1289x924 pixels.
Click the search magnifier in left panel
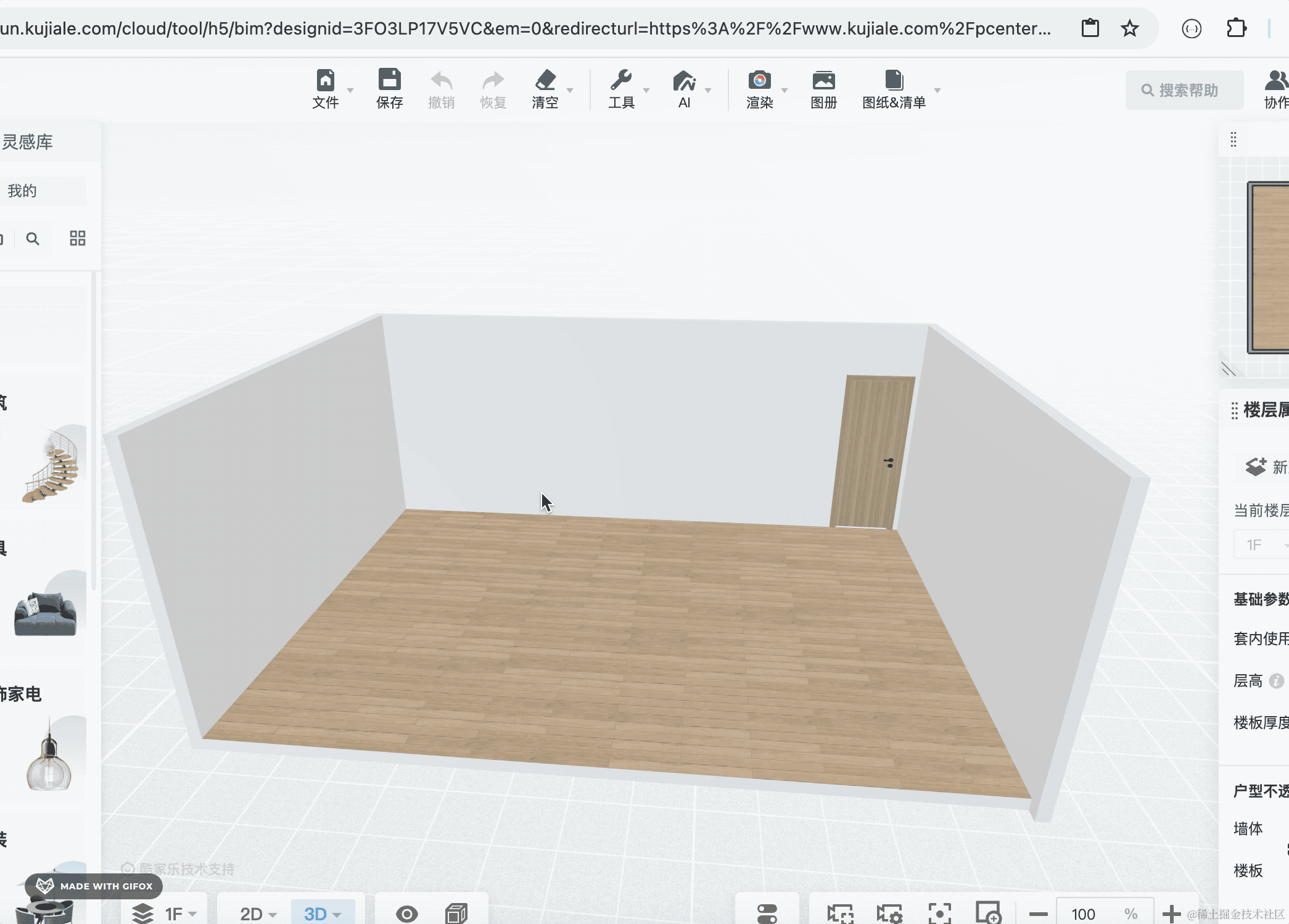pos(33,239)
